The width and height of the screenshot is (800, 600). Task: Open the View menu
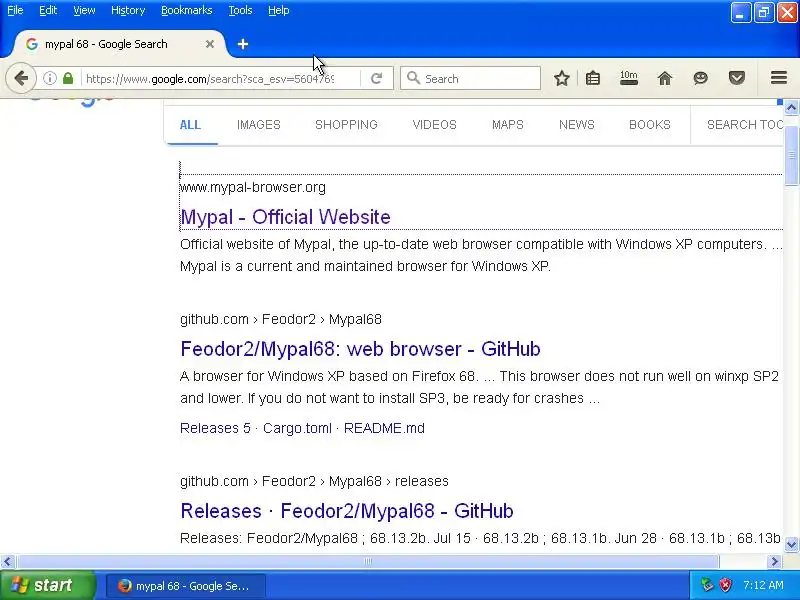[84, 10]
